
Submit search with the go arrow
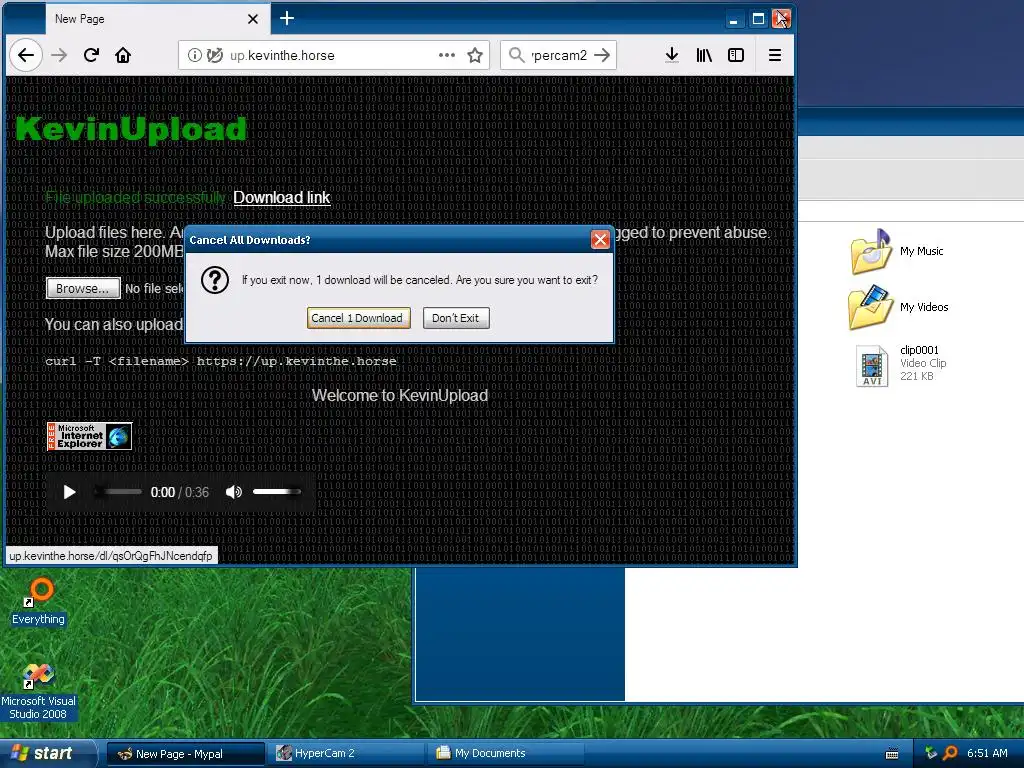[x=602, y=55]
